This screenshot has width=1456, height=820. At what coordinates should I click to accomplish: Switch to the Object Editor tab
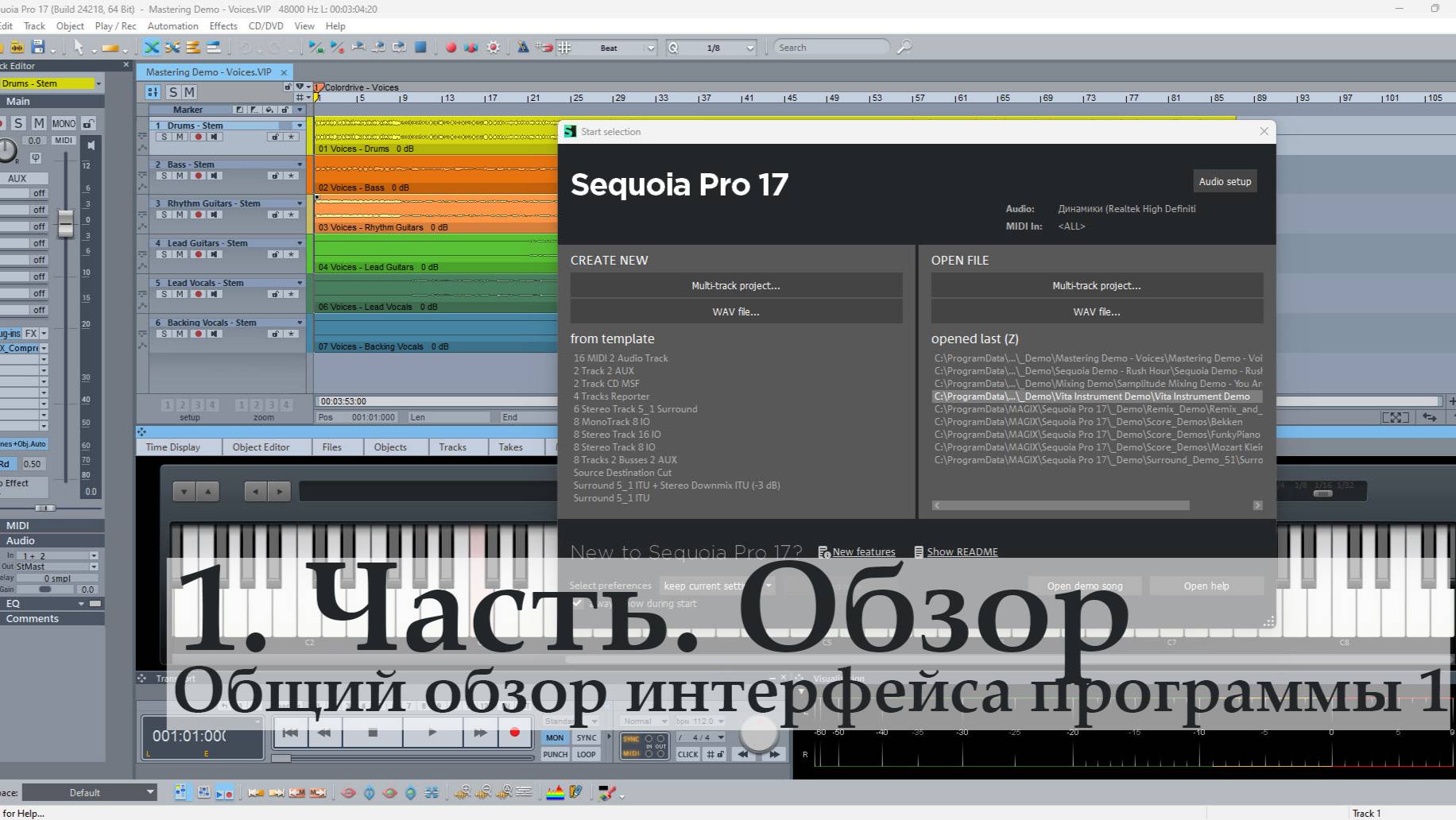pos(261,447)
